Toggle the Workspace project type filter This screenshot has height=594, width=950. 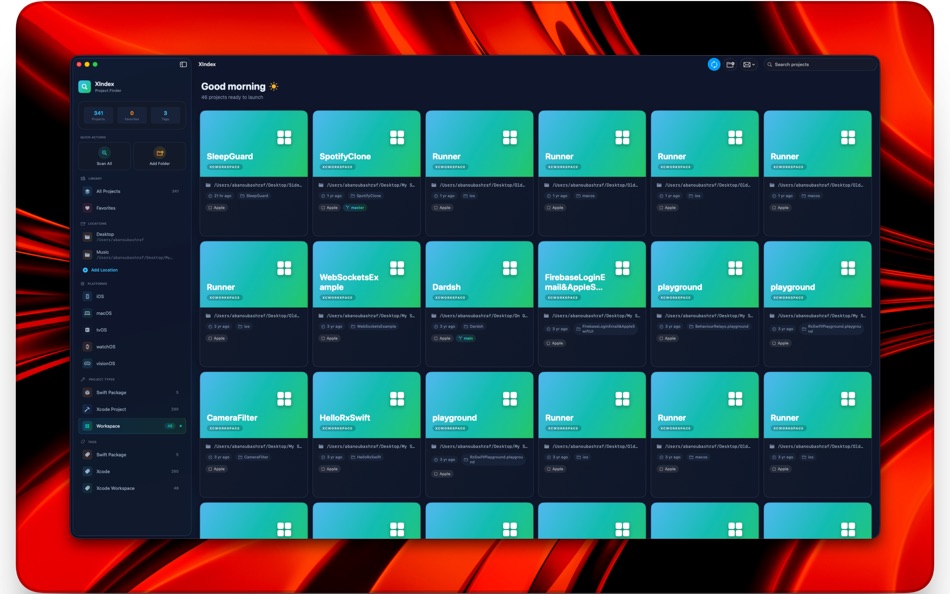pos(110,425)
